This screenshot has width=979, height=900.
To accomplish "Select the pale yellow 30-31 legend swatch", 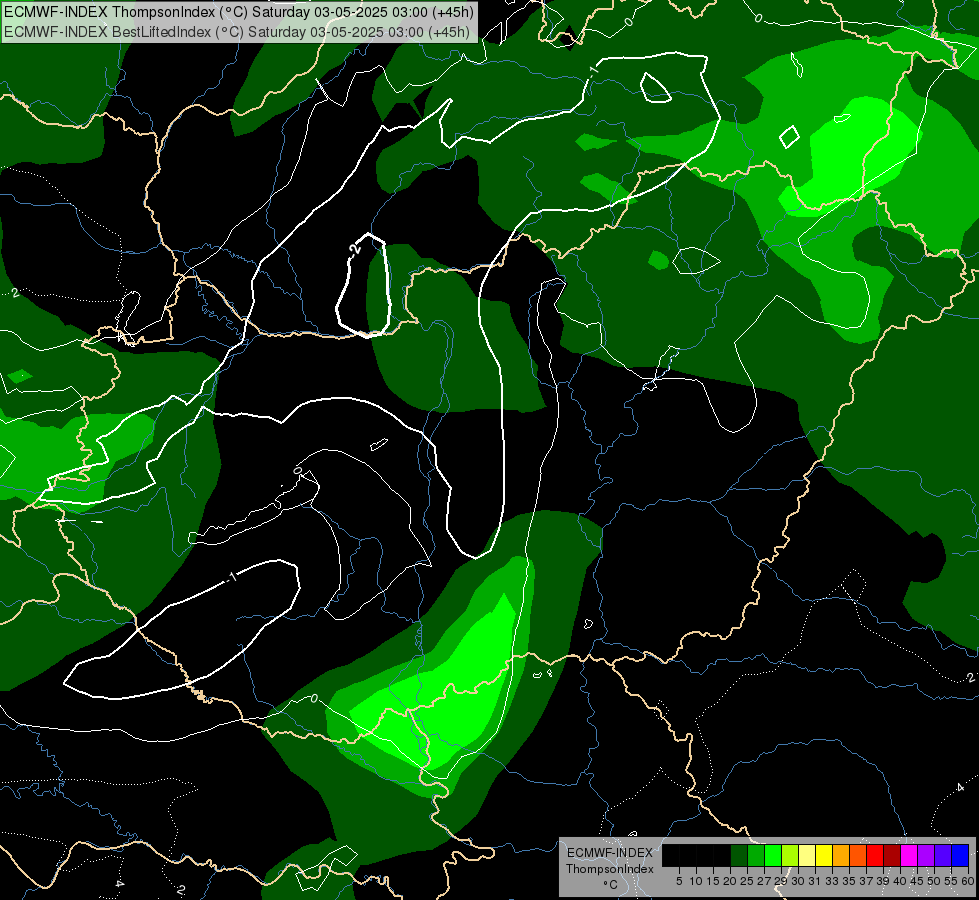I will click(807, 855).
